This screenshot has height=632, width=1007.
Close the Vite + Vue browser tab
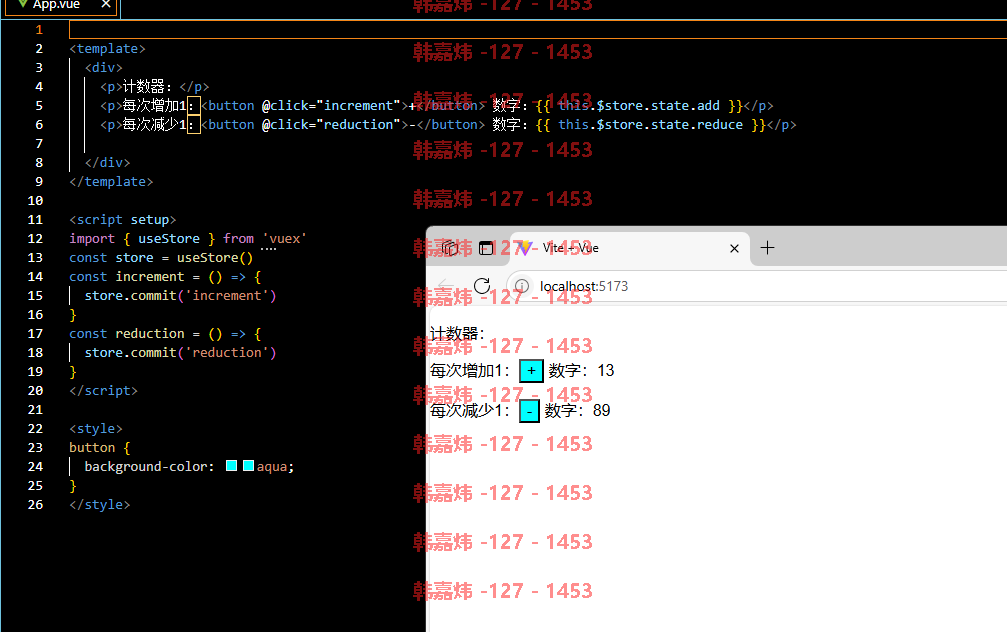click(x=735, y=249)
